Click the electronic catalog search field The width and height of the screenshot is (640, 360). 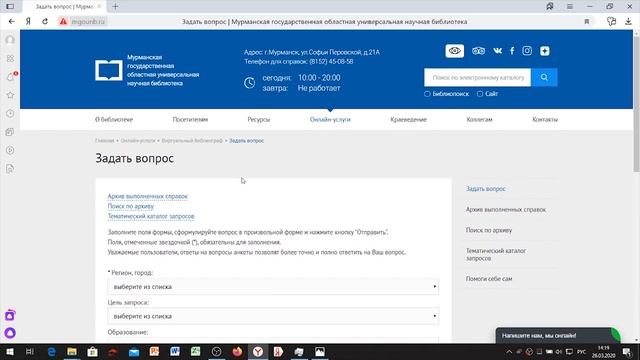478,77
